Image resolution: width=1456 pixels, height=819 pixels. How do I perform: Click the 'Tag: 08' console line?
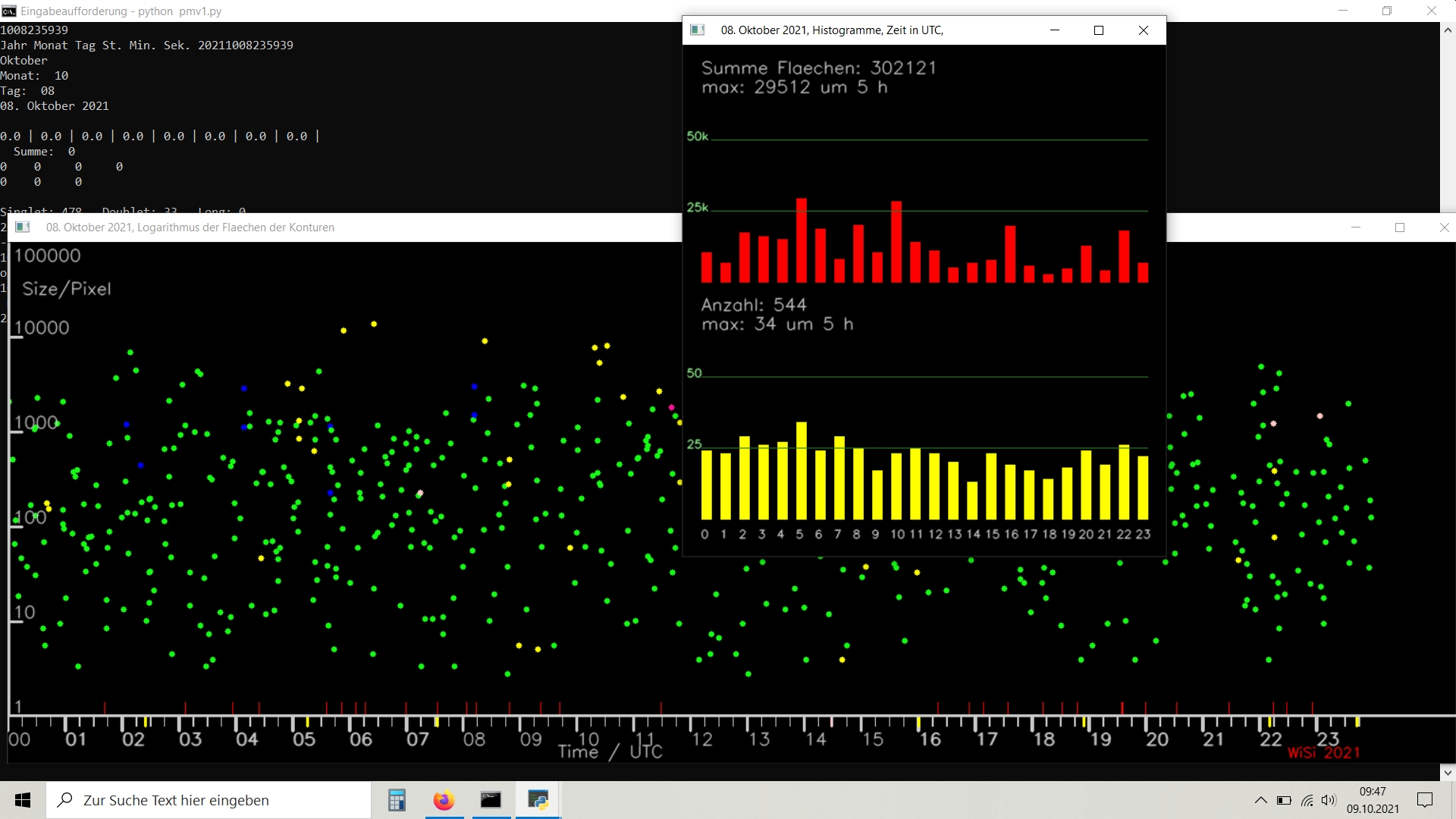(x=27, y=91)
